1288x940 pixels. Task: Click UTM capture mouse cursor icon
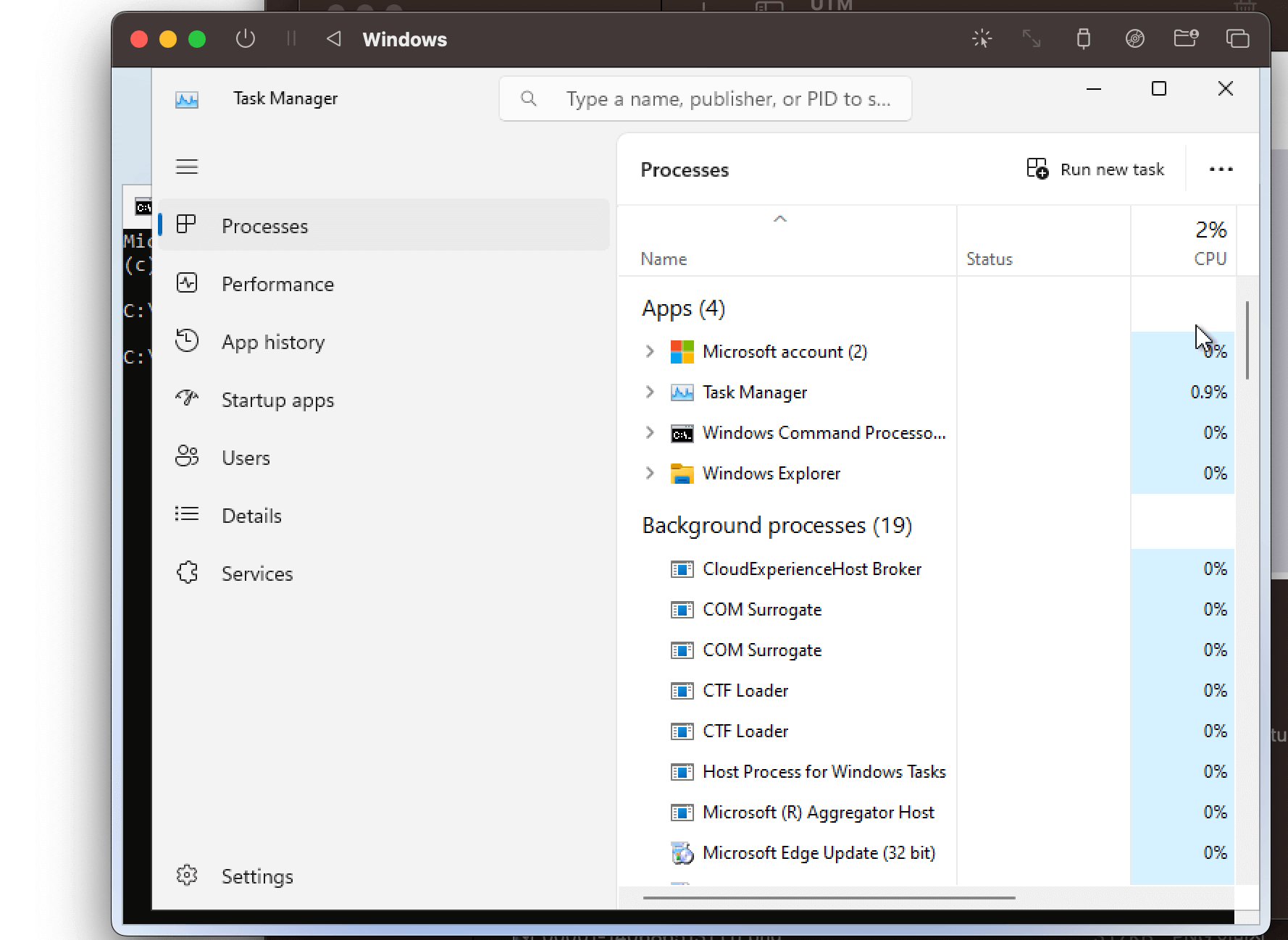point(982,38)
